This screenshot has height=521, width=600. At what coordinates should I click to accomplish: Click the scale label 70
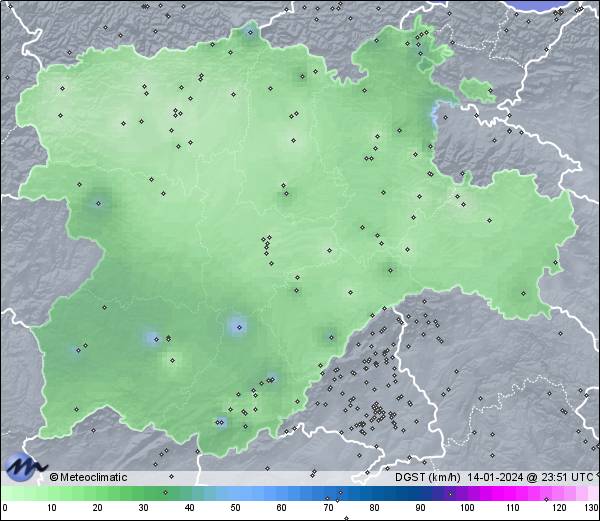click(328, 508)
